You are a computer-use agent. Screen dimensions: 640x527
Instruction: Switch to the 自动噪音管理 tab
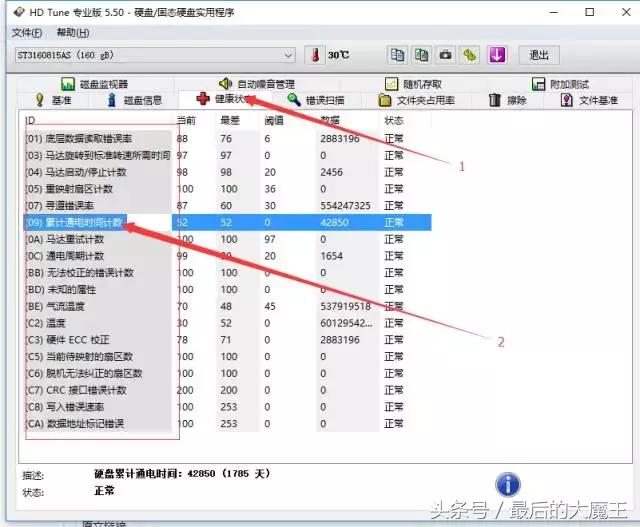pos(257,84)
